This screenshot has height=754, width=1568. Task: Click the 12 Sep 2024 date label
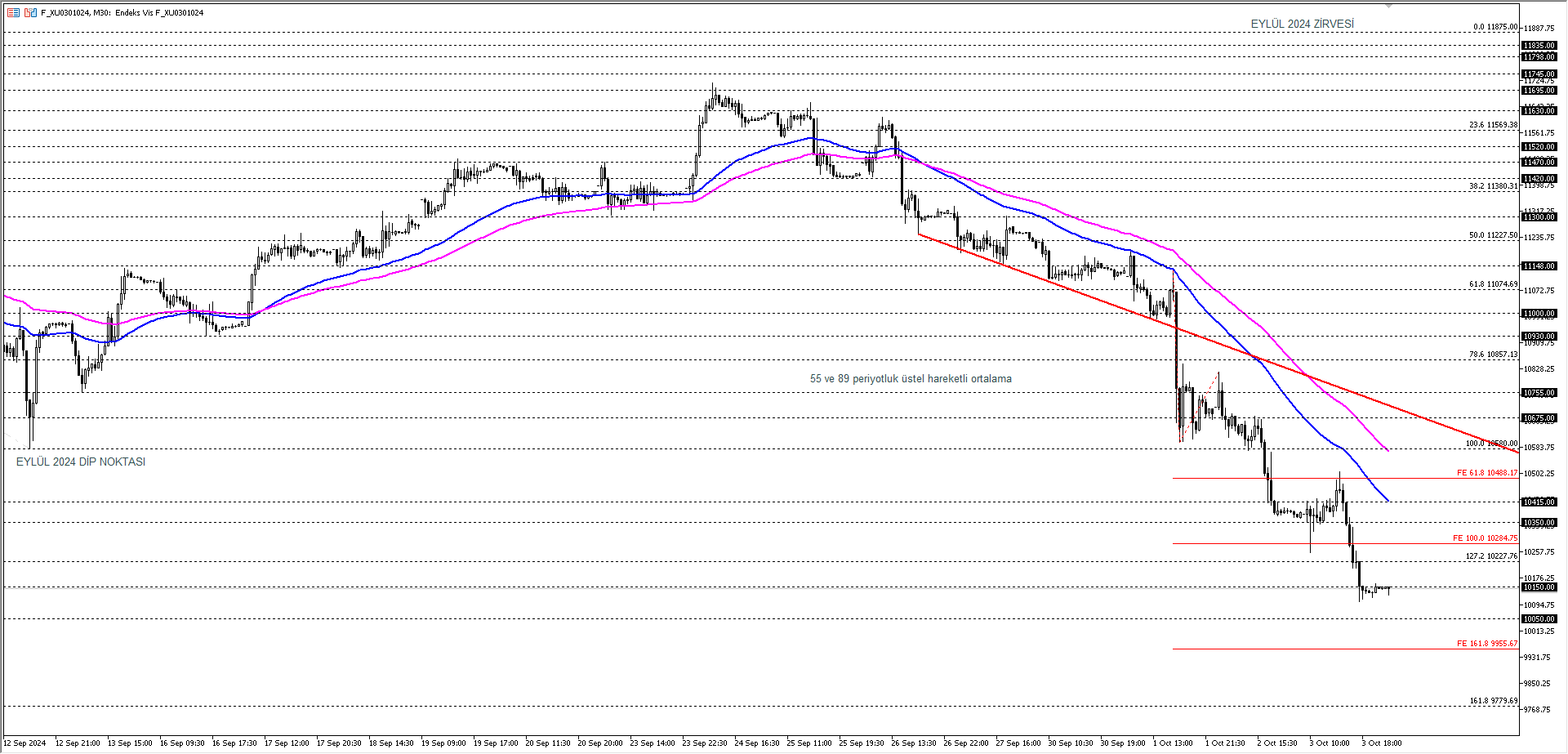24,743
